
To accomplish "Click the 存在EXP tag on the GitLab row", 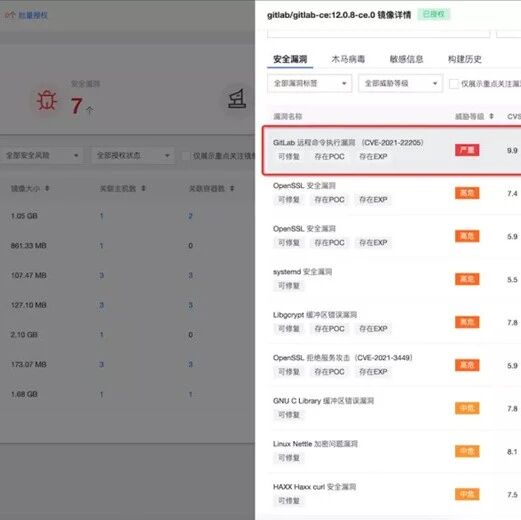I will pos(373,157).
